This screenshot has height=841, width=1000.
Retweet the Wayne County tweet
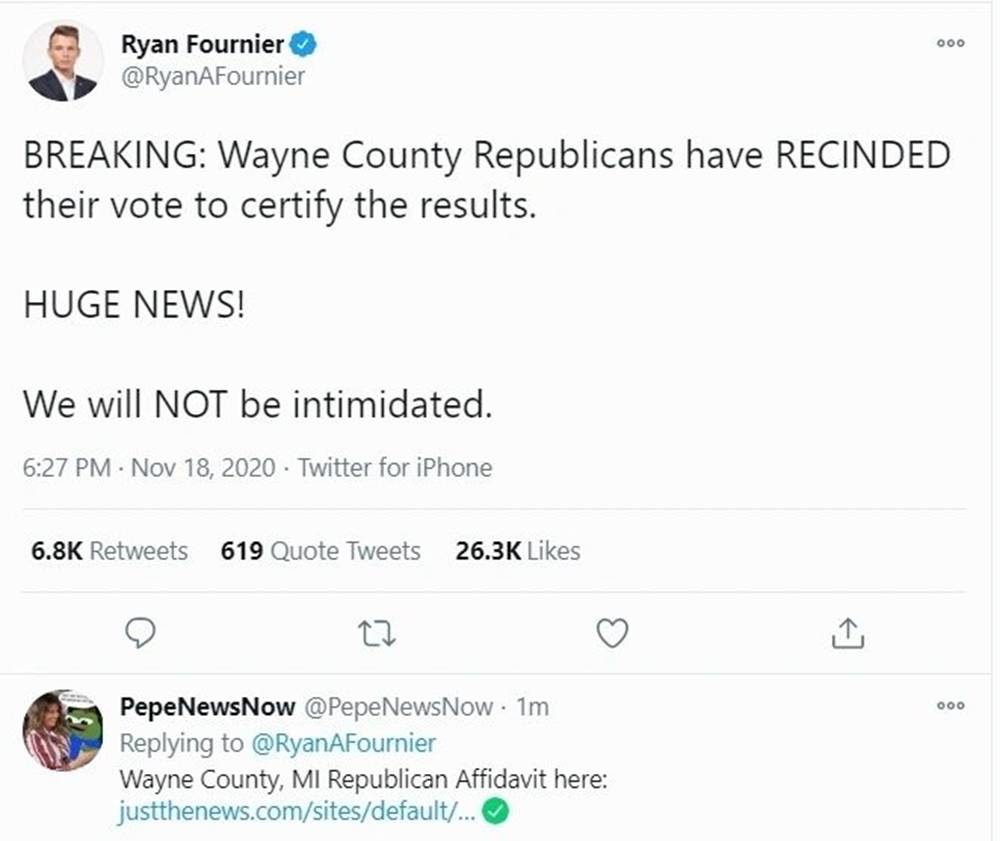(x=378, y=632)
